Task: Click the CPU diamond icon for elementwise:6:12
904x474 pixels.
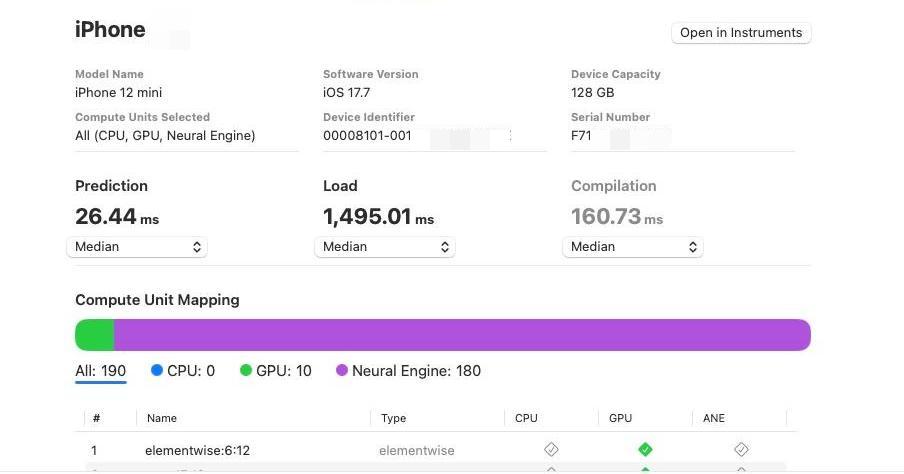Action: (x=551, y=449)
